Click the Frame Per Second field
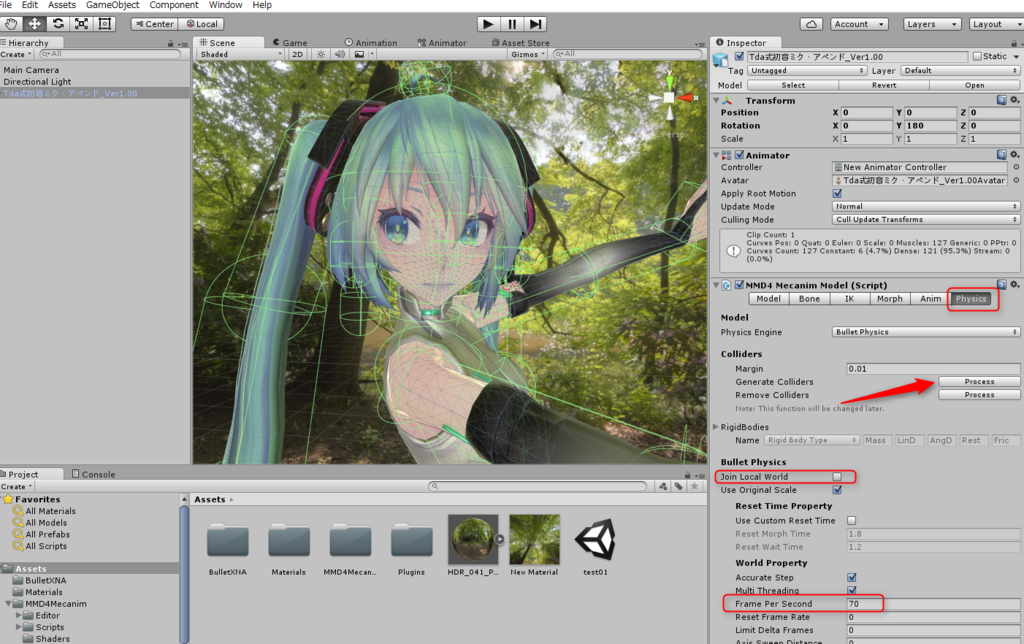The height and width of the screenshot is (644, 1024). [x=933, y=604]
